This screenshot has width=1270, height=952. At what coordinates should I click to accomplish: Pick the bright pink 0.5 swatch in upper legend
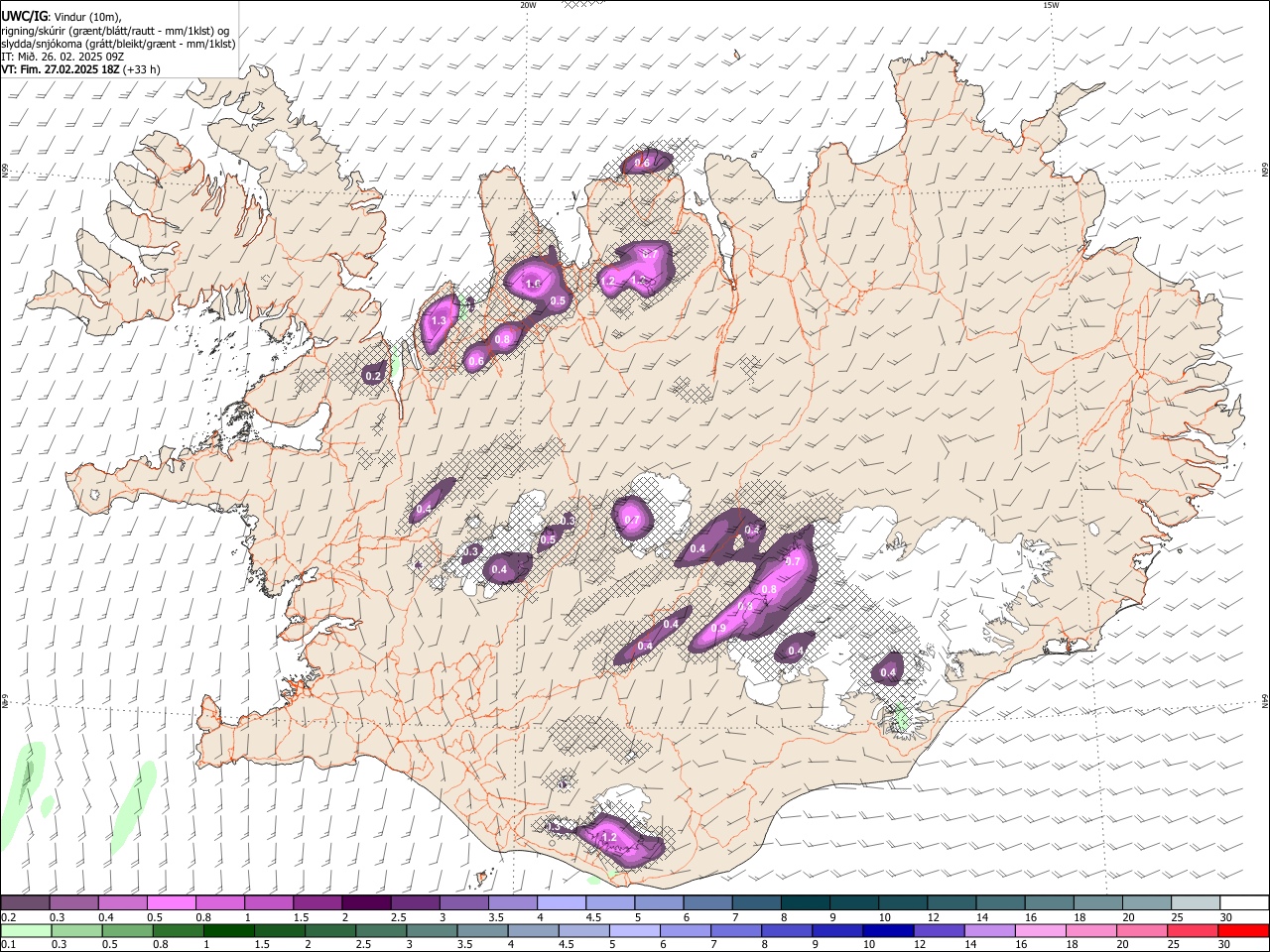coord(172,903)
